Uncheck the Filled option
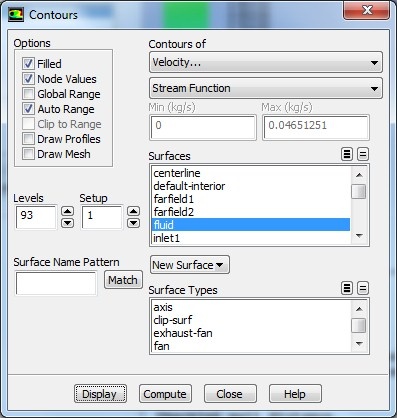 (28, 63)
